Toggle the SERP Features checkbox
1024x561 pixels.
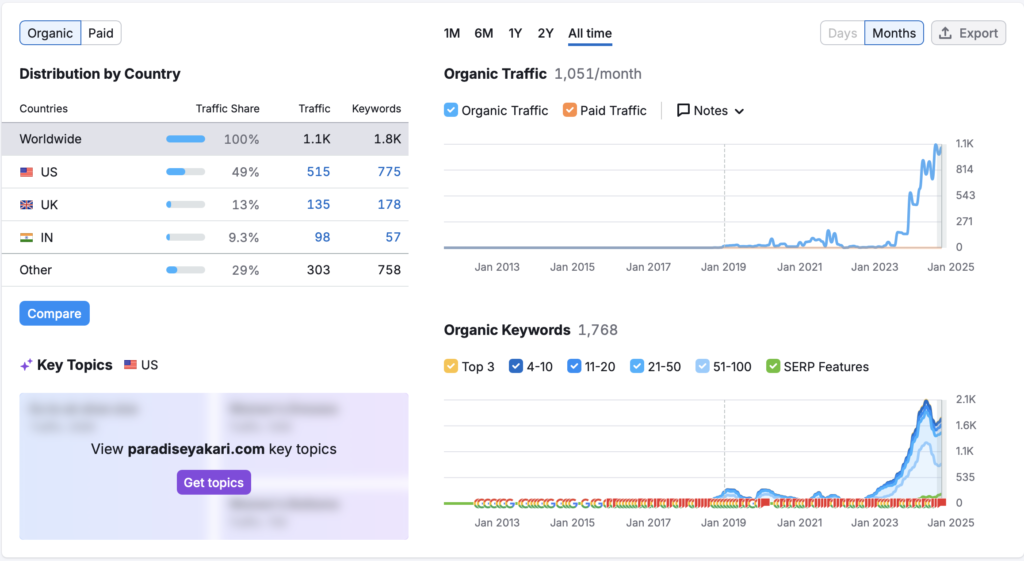(772, 367)
